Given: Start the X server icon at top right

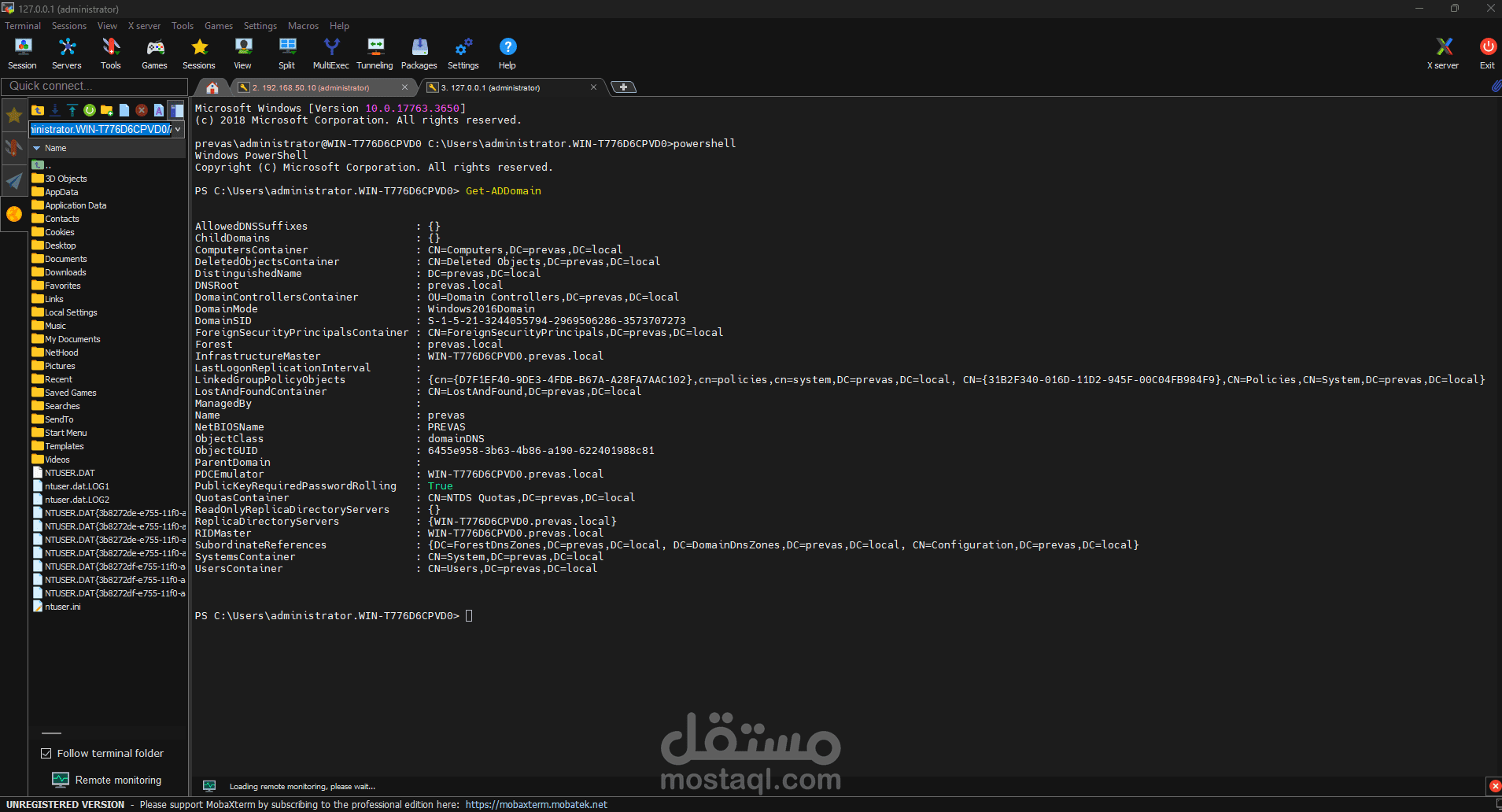Looking at the screenshot, I should [x=1443, y=54].
